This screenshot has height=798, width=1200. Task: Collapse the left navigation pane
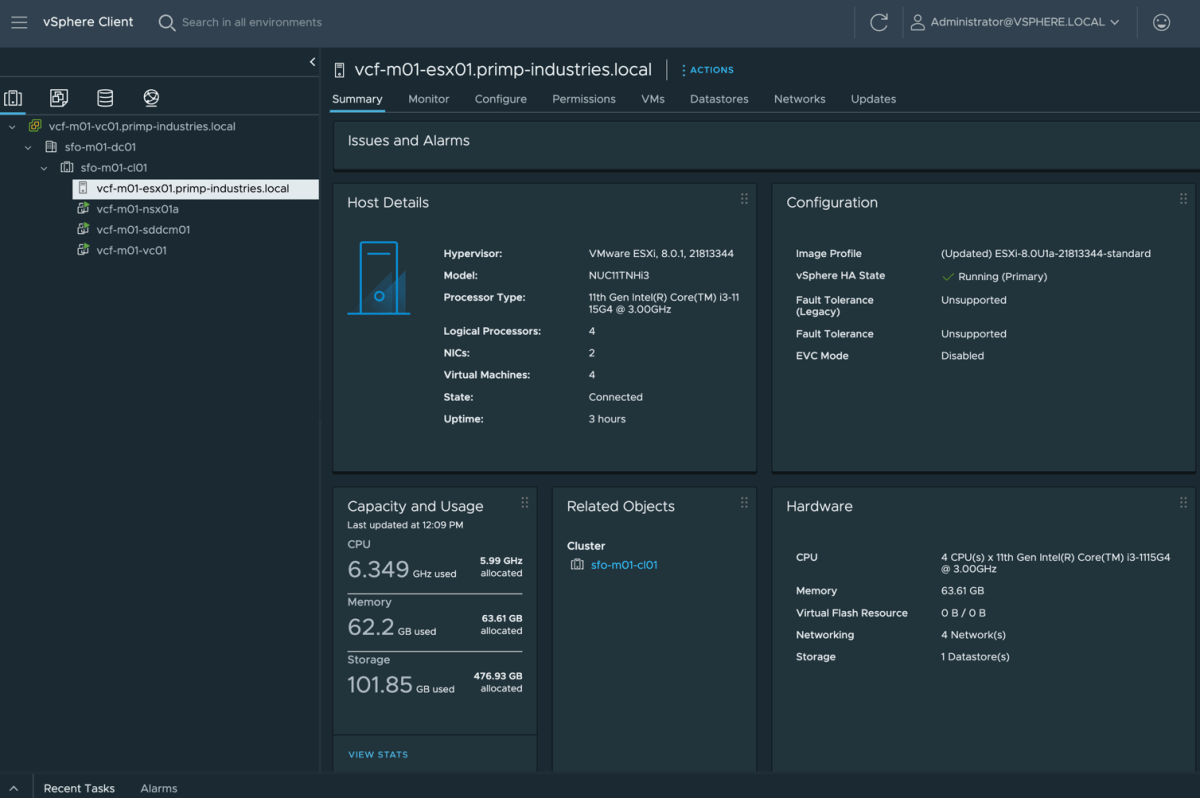[312, 62]
